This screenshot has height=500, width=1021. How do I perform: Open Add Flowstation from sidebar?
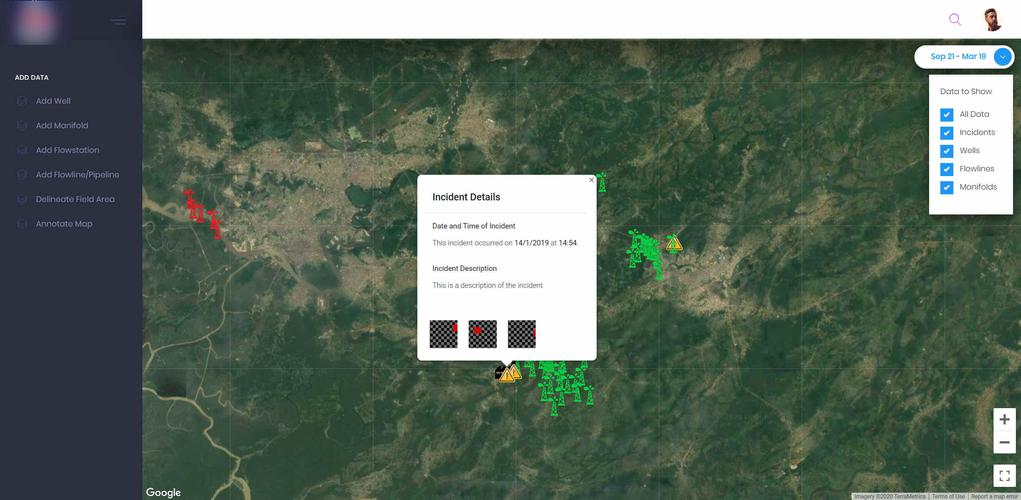67,150
